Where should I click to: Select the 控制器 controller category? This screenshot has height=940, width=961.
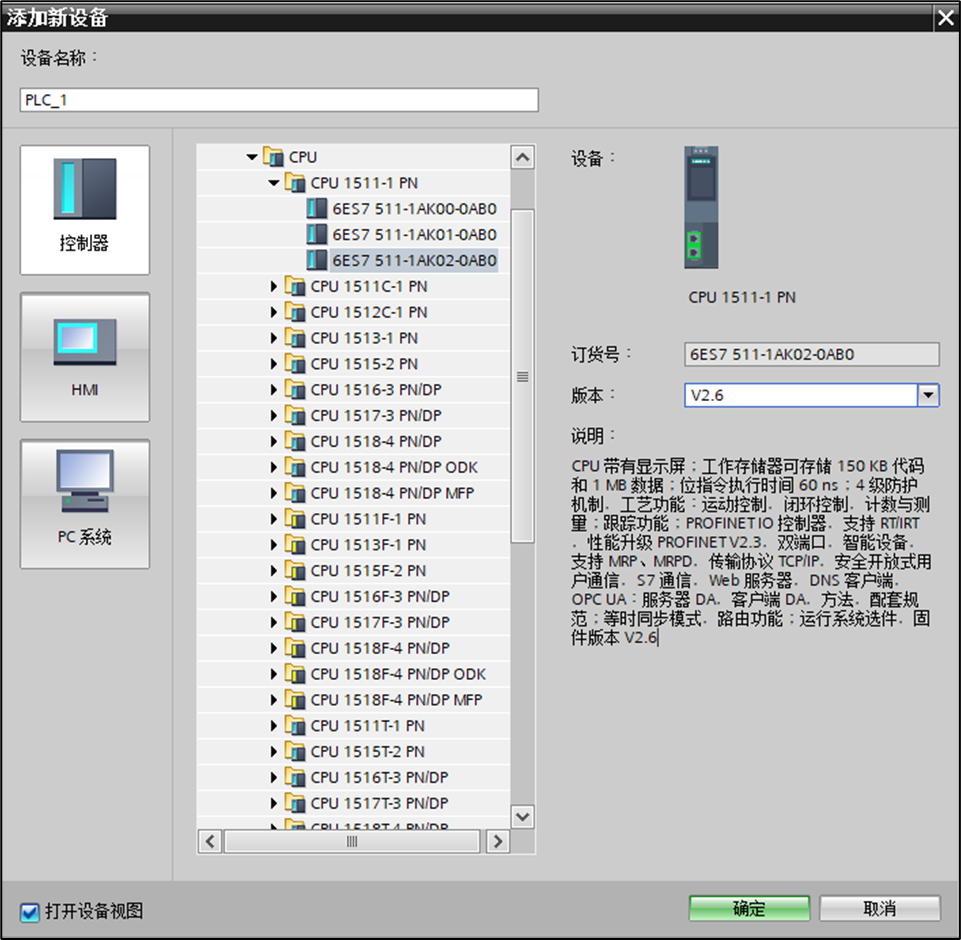[85, 210]
